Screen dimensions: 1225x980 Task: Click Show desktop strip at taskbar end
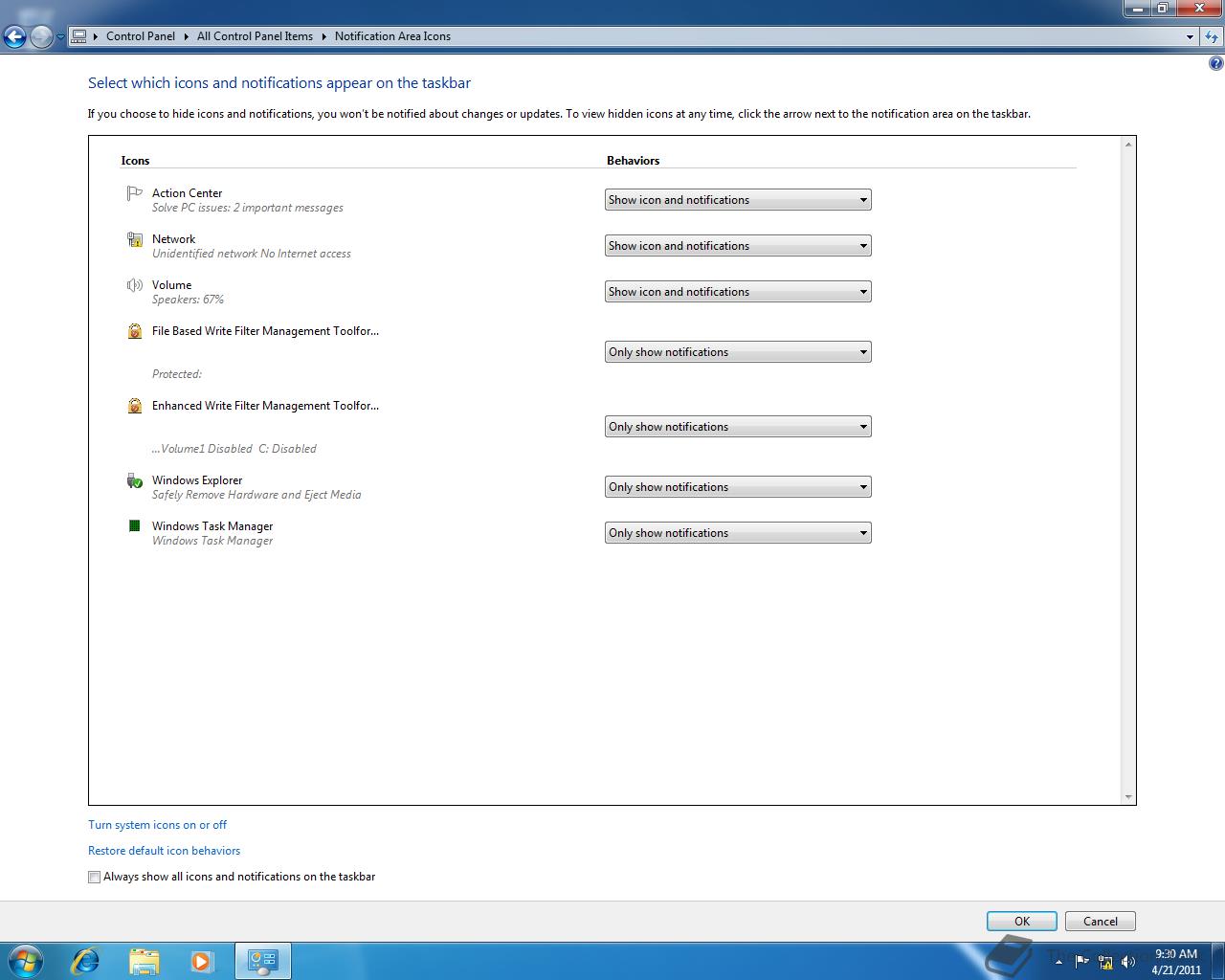coord(1217,961)
